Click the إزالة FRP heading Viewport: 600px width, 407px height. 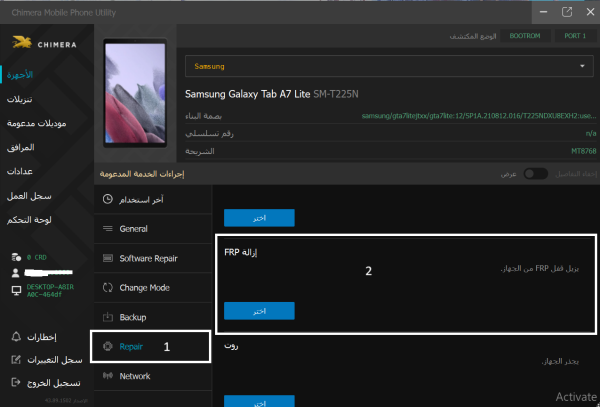click(241, 252)
